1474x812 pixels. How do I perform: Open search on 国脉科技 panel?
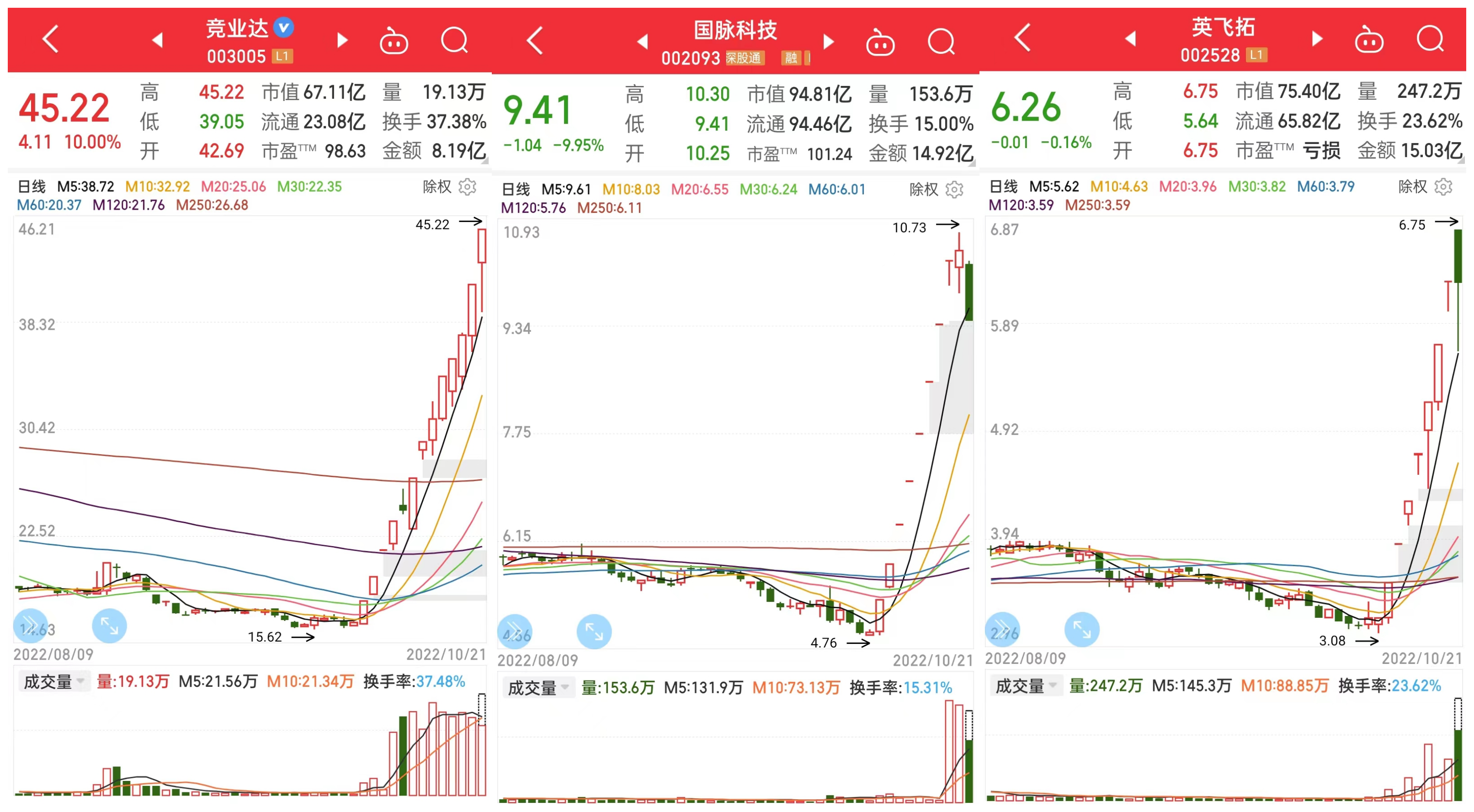(x=941, y=42)
